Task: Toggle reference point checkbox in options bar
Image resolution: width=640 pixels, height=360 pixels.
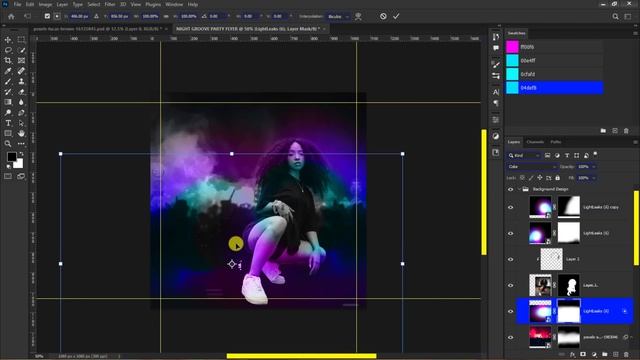Action: coord(47,16)
